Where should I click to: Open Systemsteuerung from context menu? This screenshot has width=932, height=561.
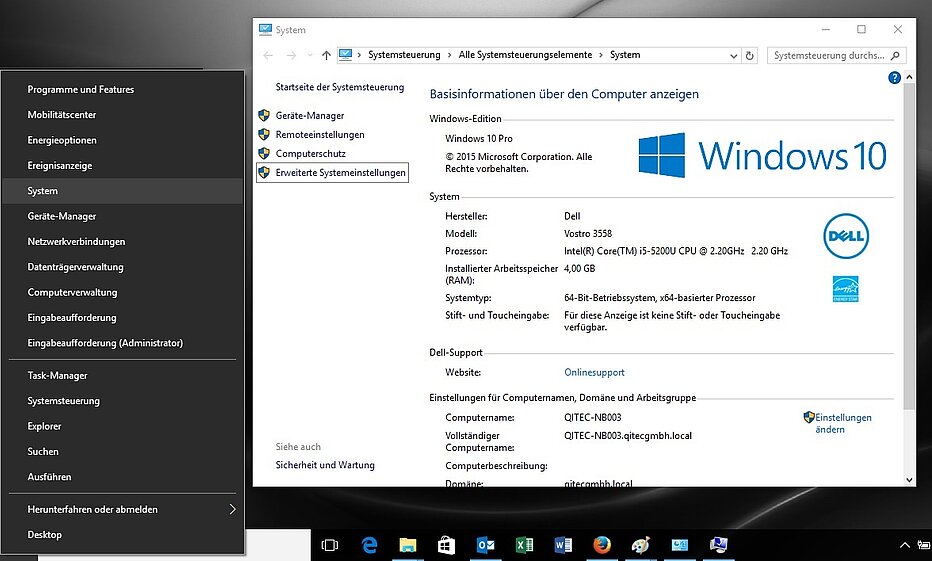[x=123, y=401]
